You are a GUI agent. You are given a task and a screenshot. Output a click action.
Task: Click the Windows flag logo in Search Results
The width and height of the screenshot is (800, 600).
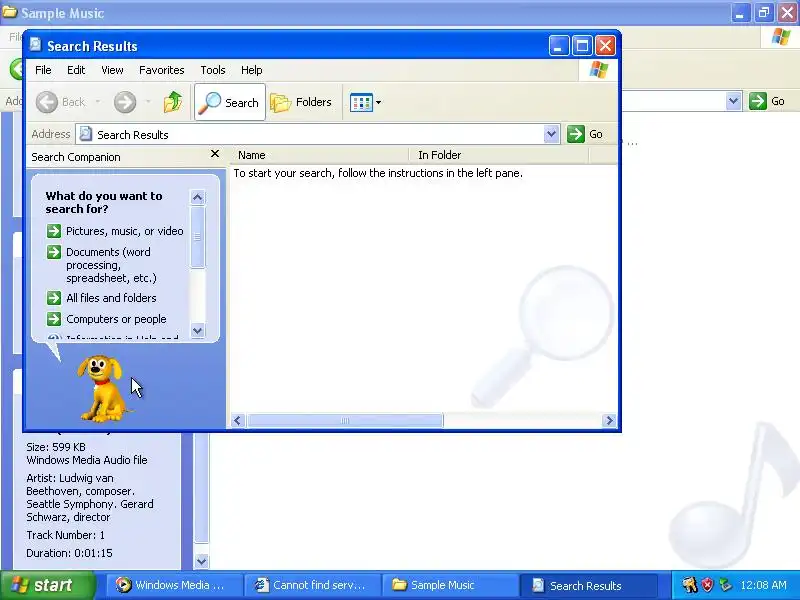598,70
